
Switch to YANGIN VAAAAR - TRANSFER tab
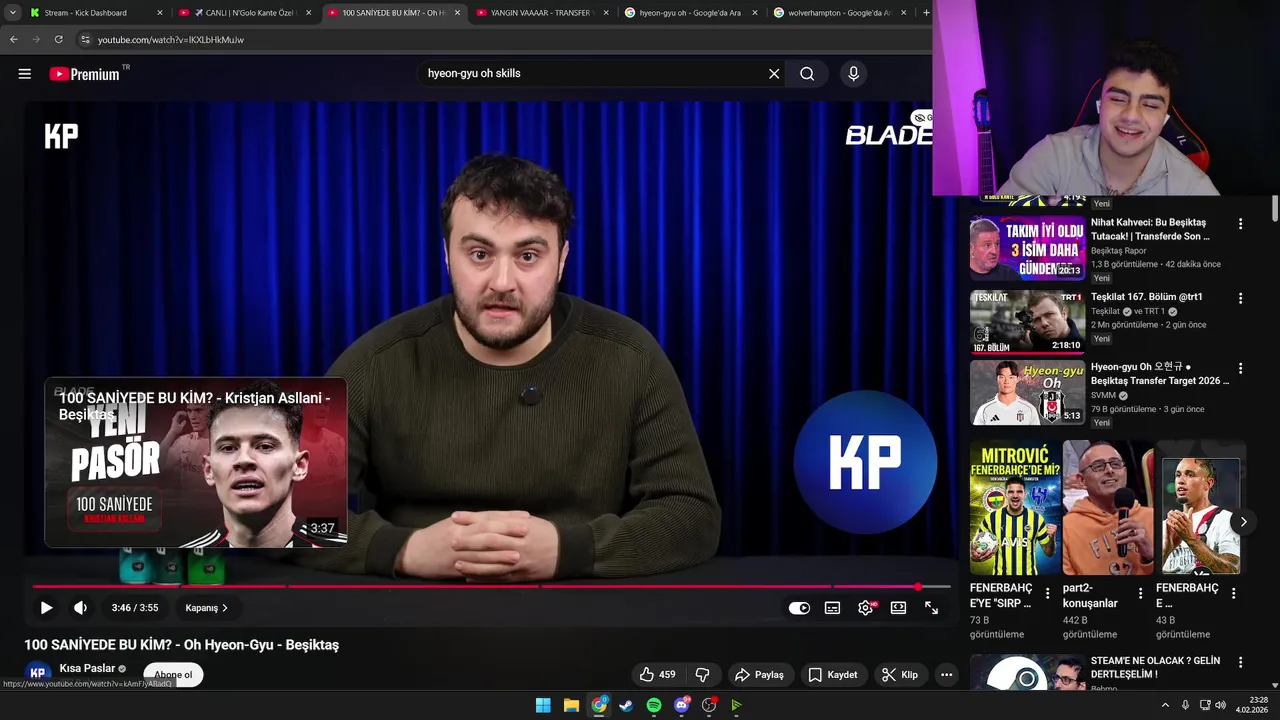point(540,13)
